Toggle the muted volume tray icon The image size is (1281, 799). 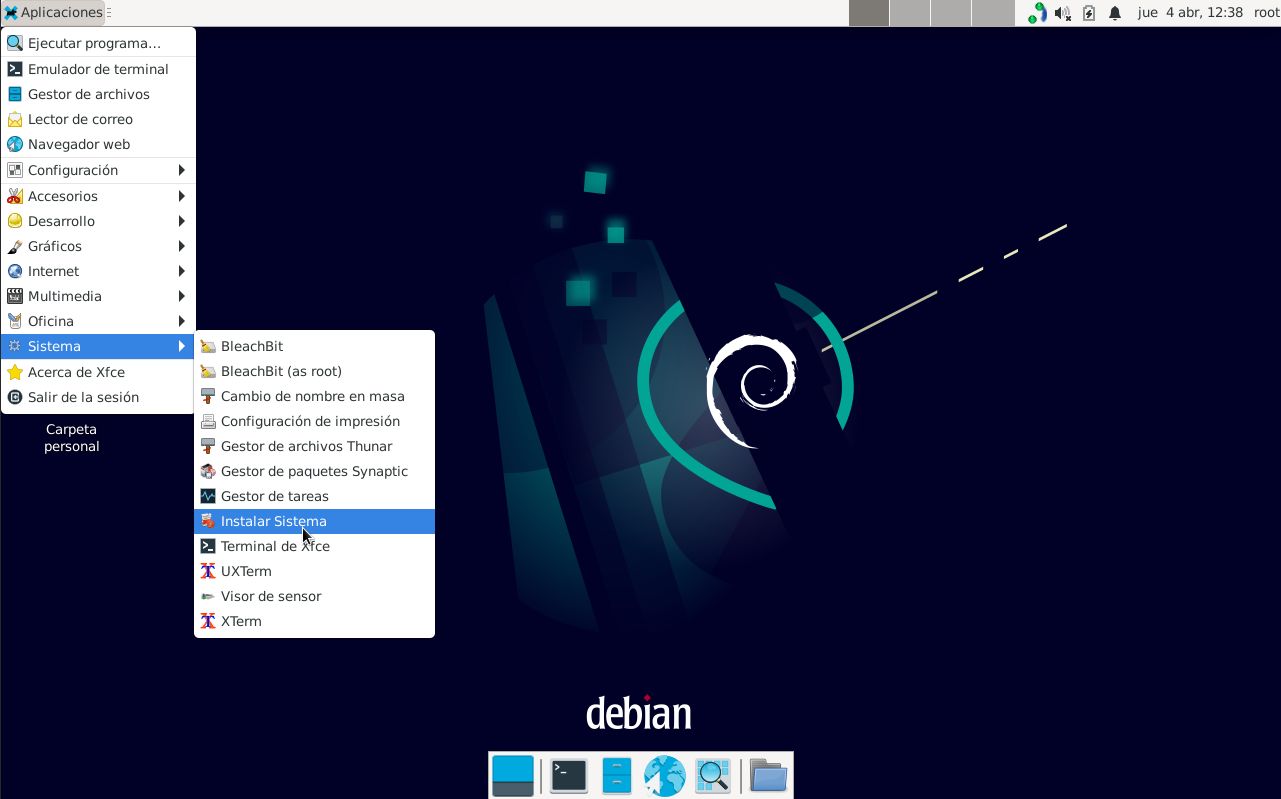pos(1063,13)
